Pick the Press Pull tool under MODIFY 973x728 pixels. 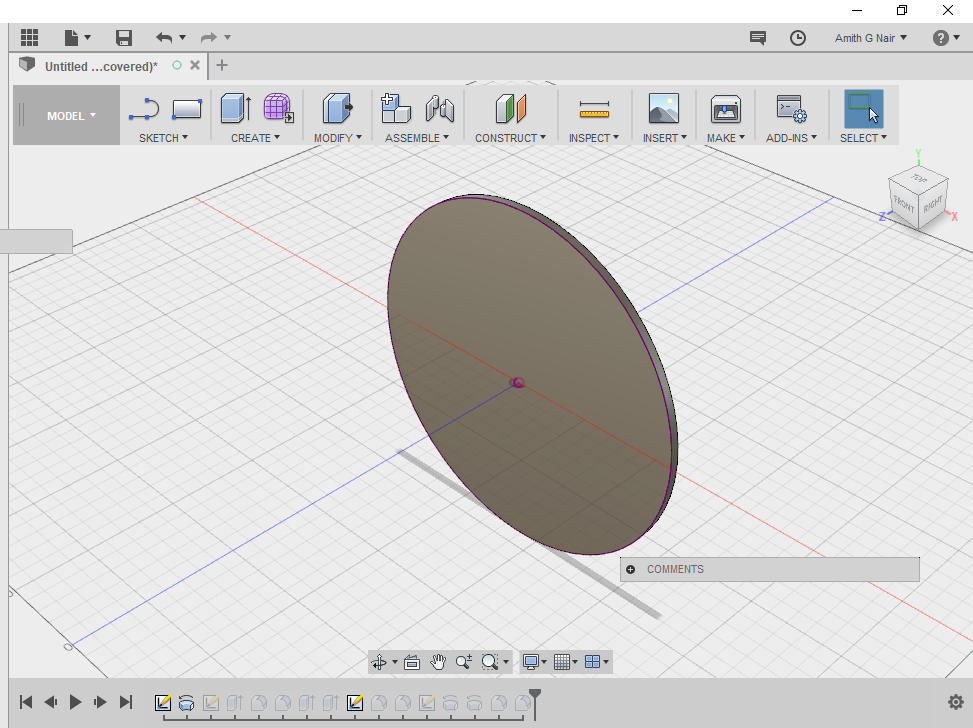click(338, 108)
